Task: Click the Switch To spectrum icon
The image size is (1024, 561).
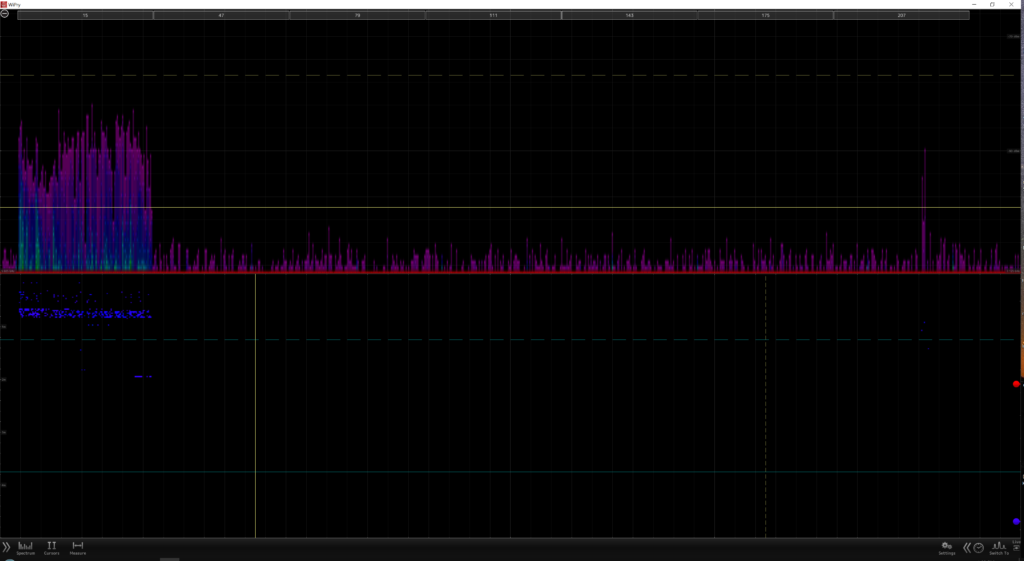Action: click(999, 548)
